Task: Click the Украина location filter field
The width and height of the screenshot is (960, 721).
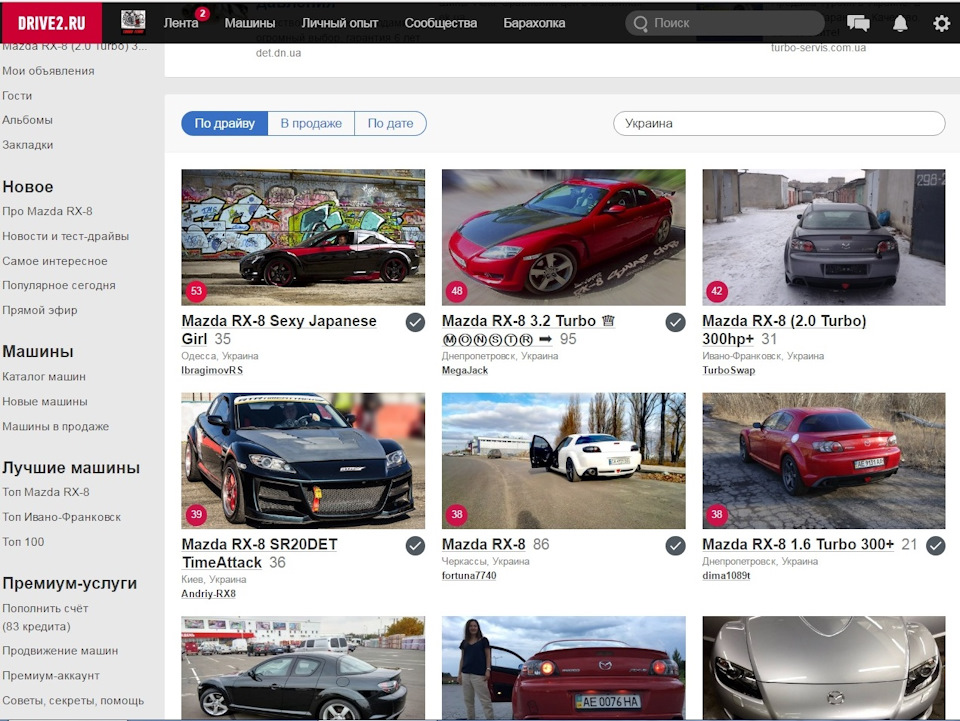Action: [779, 124]
